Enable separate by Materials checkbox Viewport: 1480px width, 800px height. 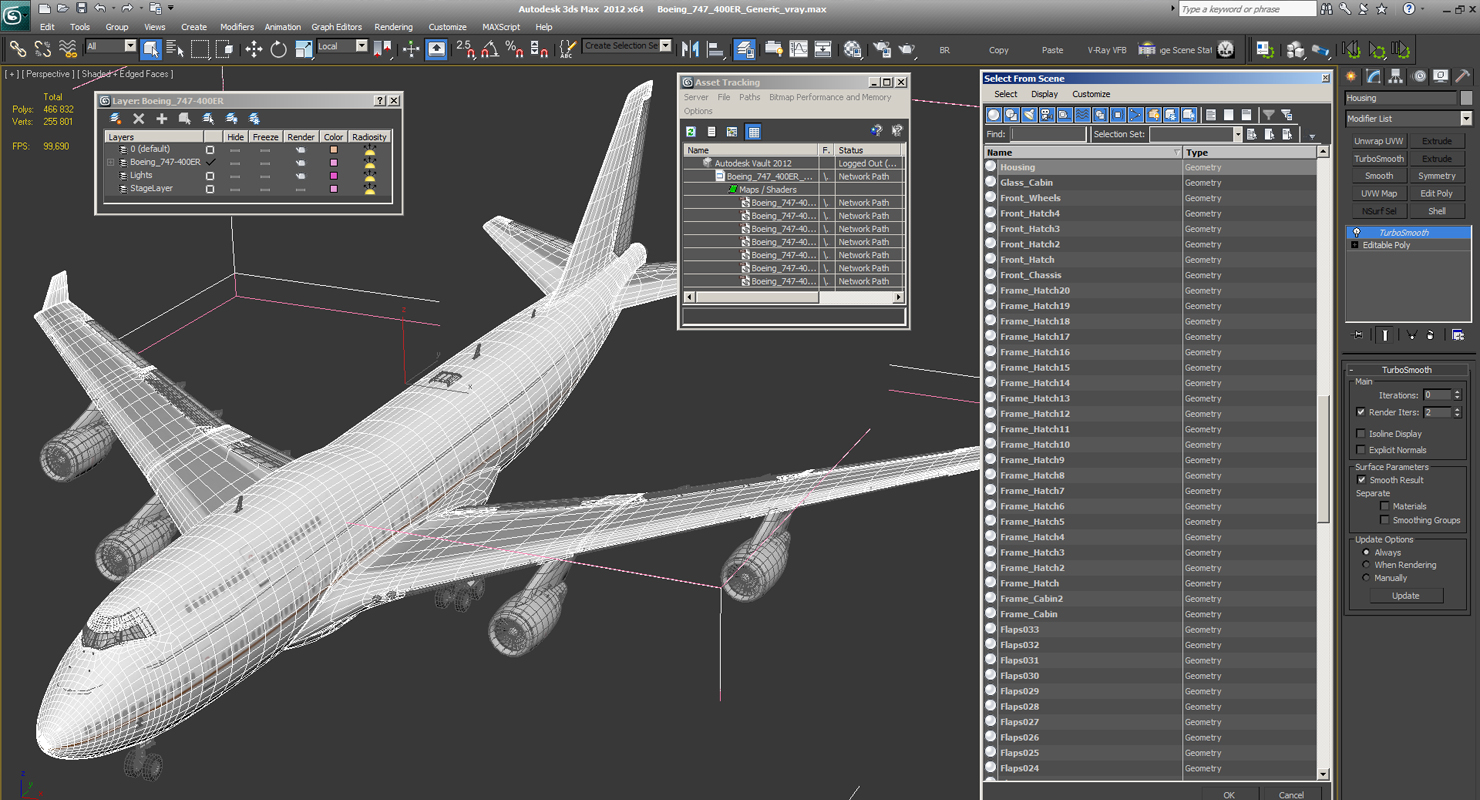(1385, 506)
